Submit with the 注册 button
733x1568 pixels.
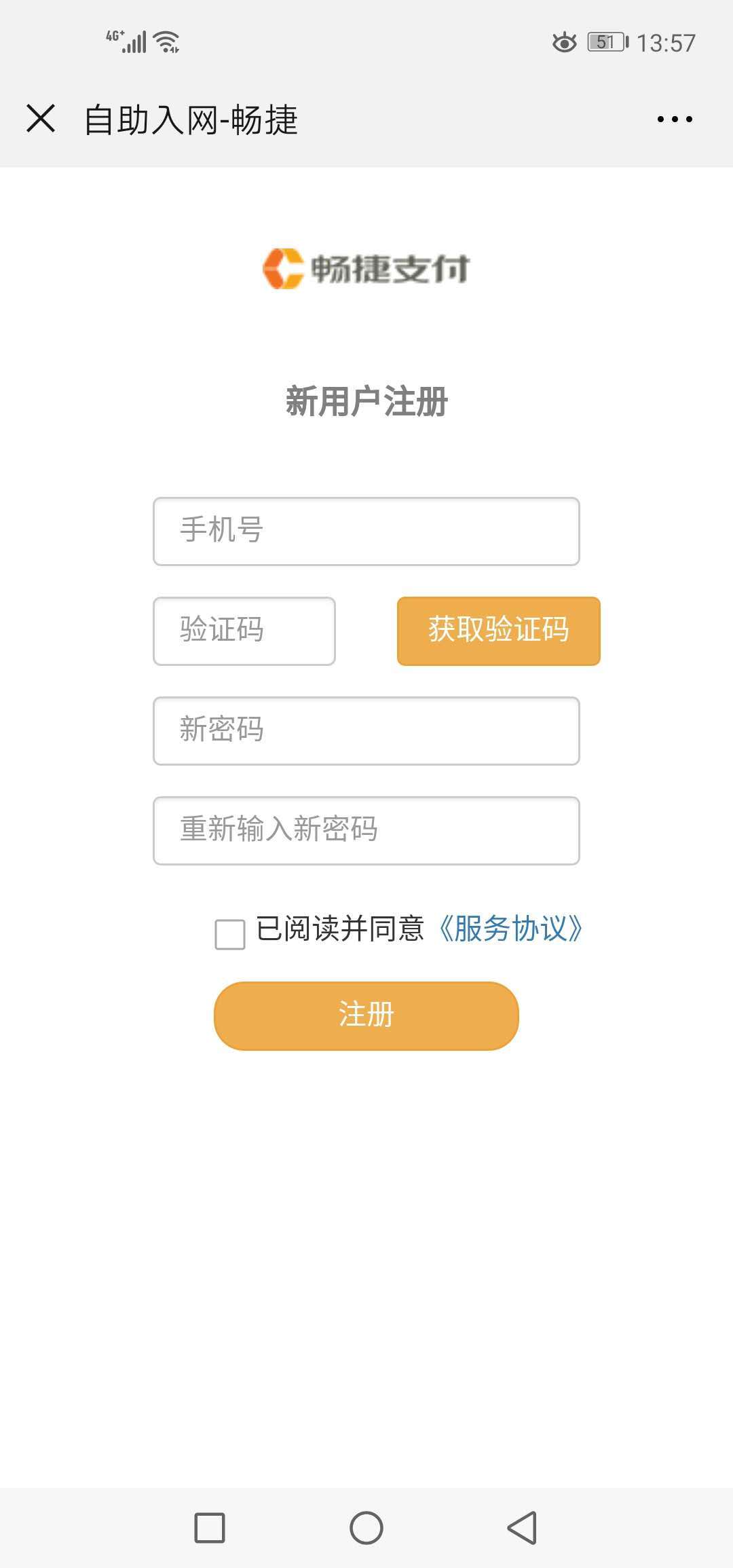coord(366,1016)
